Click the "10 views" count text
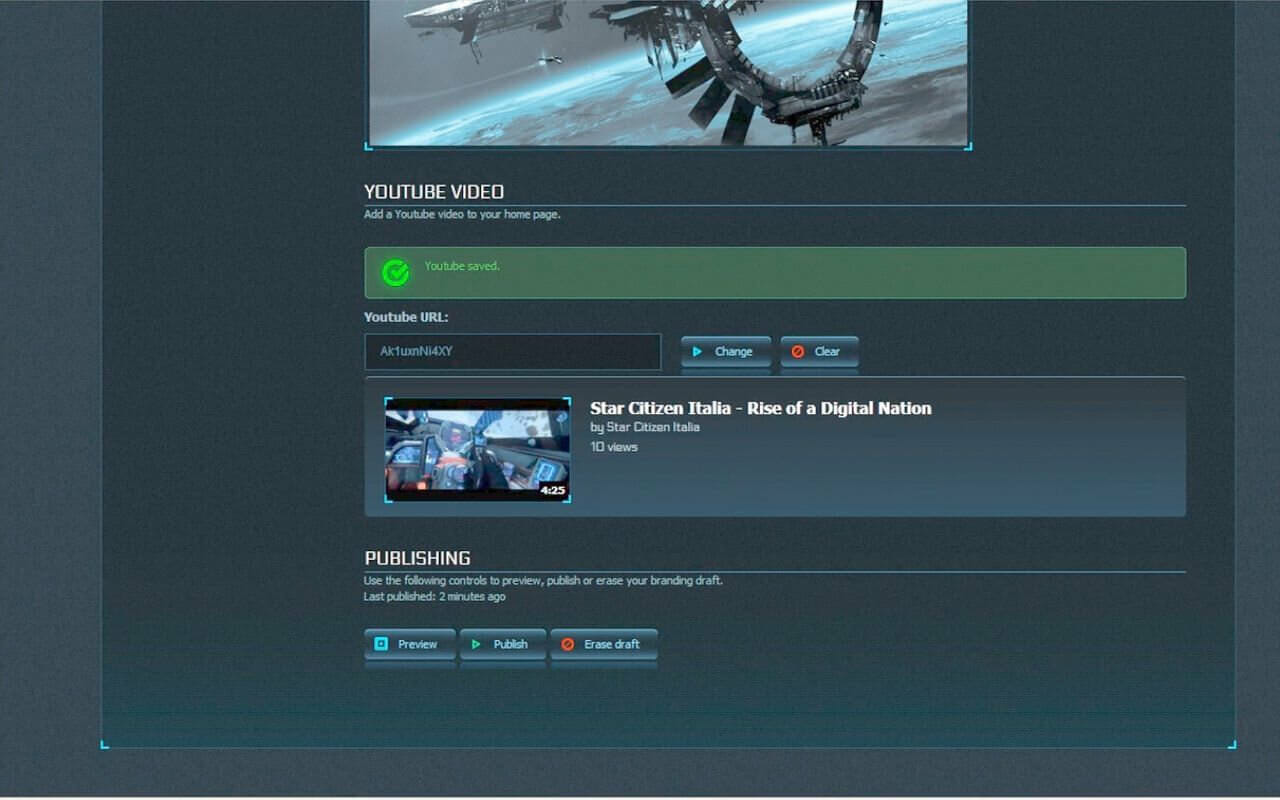The width and height of the screenshot is (1280, 800). coord(614,447)
